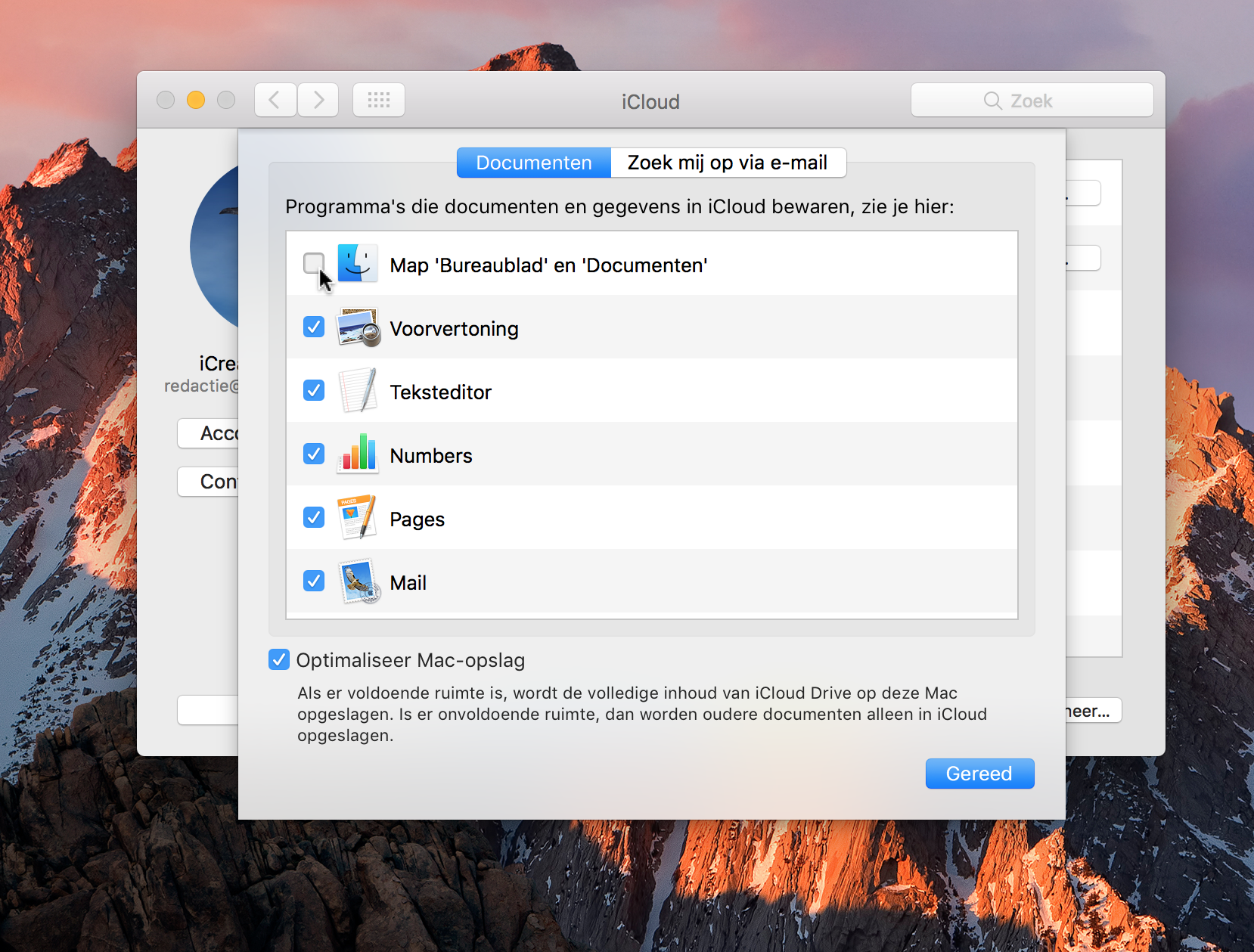Open the 'Zoek mij op via e-mail' tab

coord(728,163)
